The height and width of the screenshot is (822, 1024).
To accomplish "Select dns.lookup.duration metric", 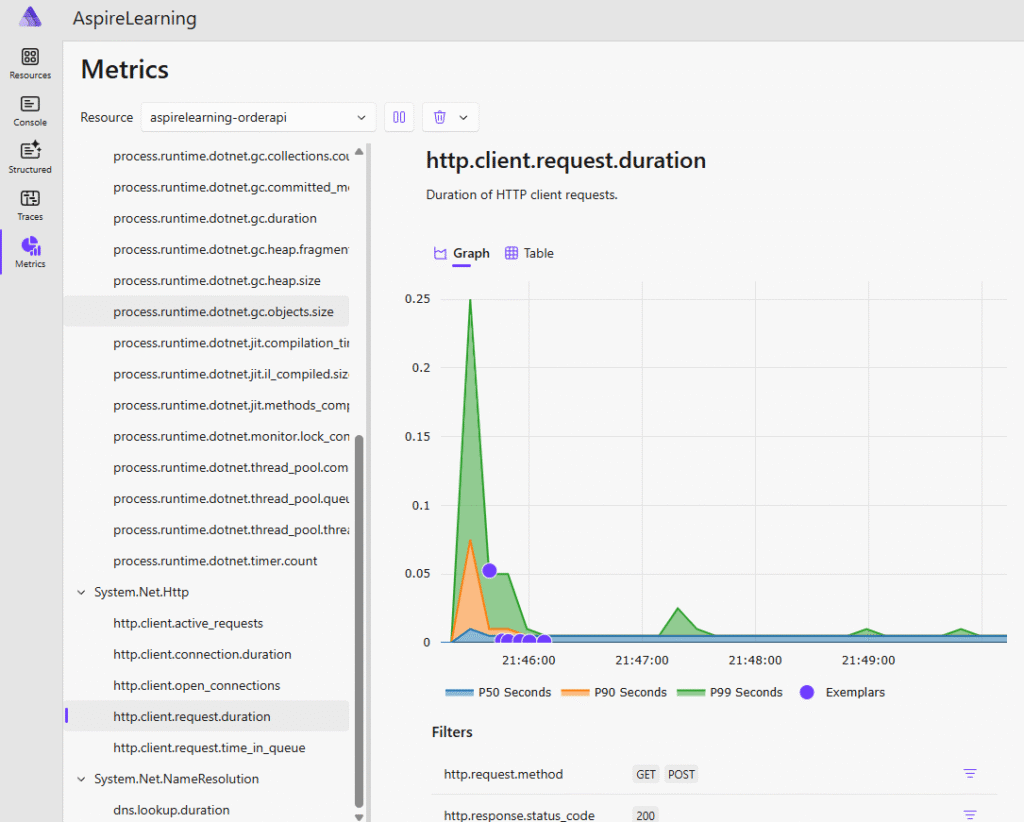I will coord(171,810).
